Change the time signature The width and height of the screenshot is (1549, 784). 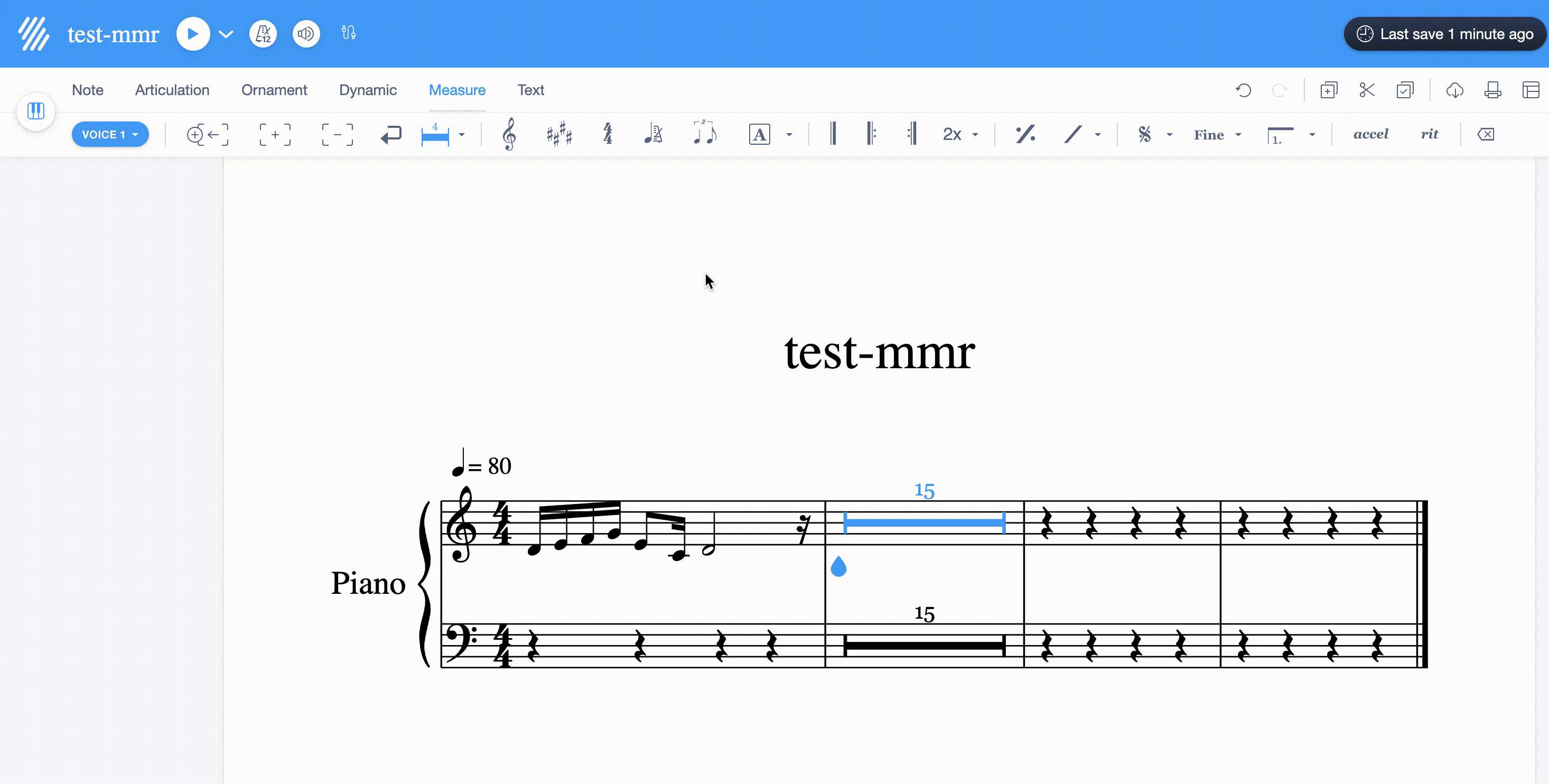[x=608, y=134]
